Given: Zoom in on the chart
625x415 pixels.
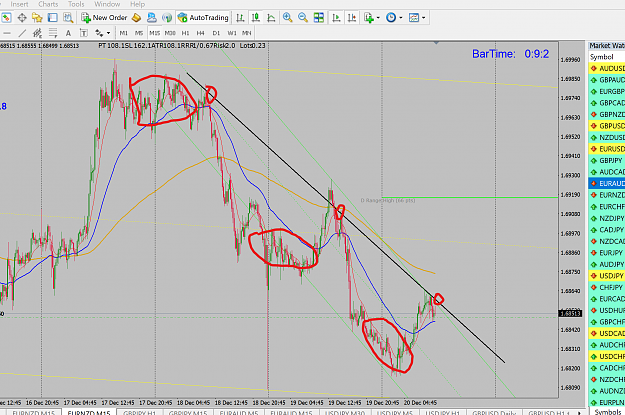Looking at the screenshot, I should pos(287,18).
